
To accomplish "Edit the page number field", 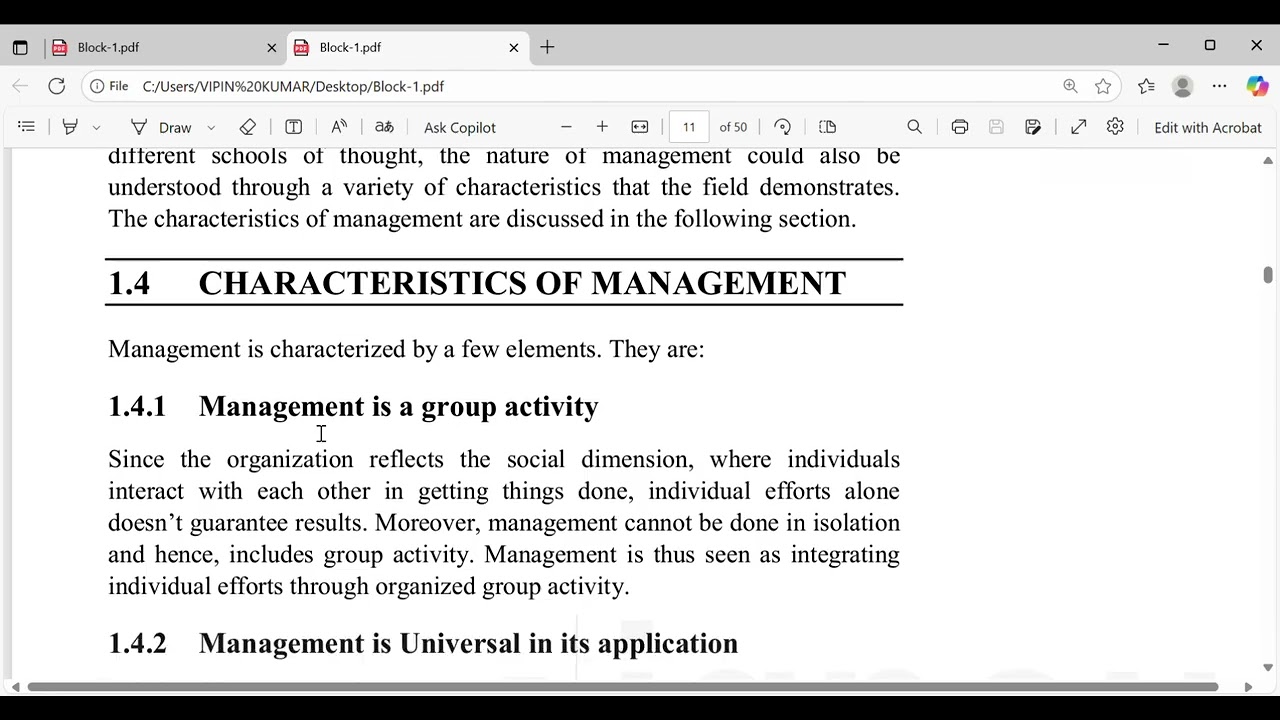I will 689,127.
